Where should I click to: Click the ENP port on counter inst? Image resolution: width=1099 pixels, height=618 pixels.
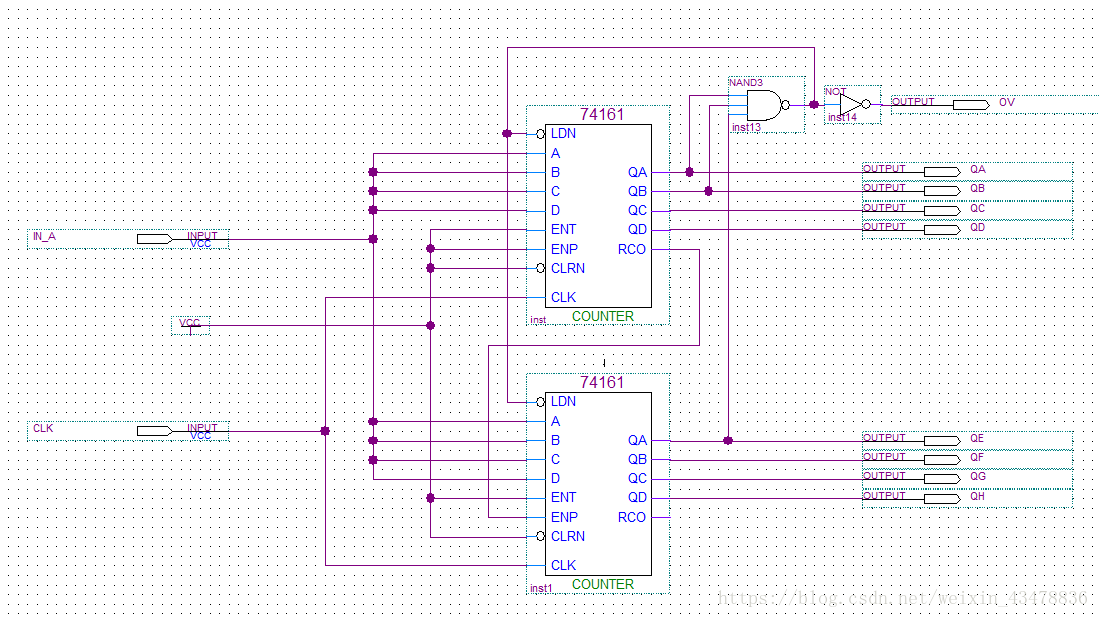(564, 249)
